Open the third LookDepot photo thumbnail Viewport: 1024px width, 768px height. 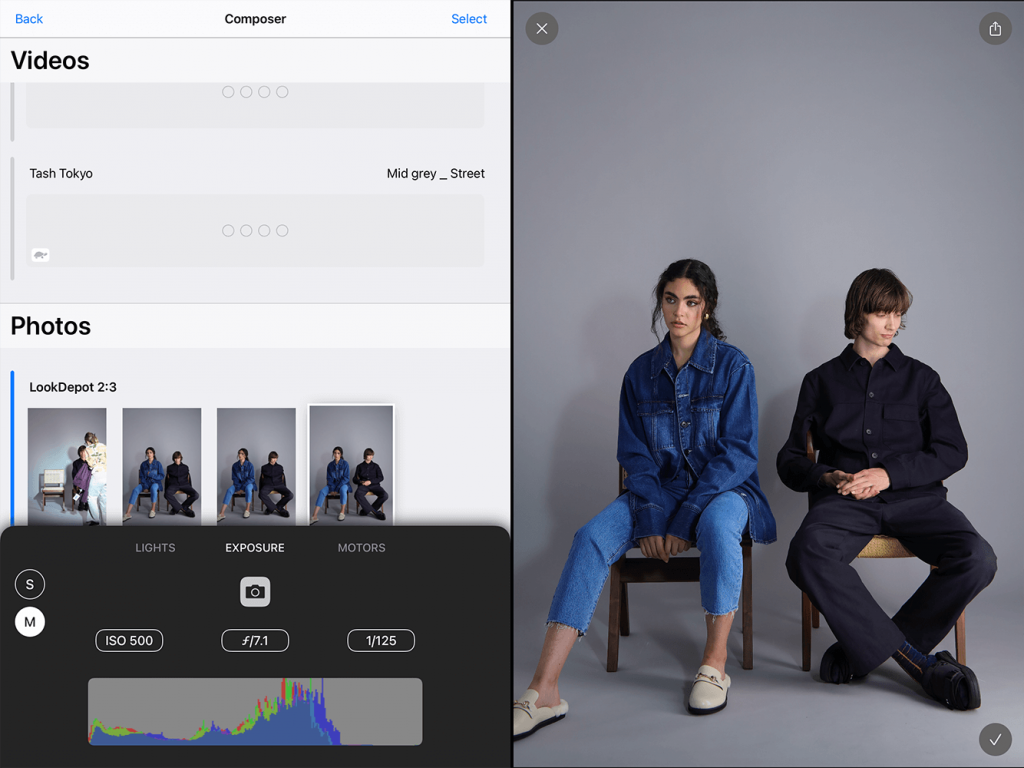pos(256,466)
